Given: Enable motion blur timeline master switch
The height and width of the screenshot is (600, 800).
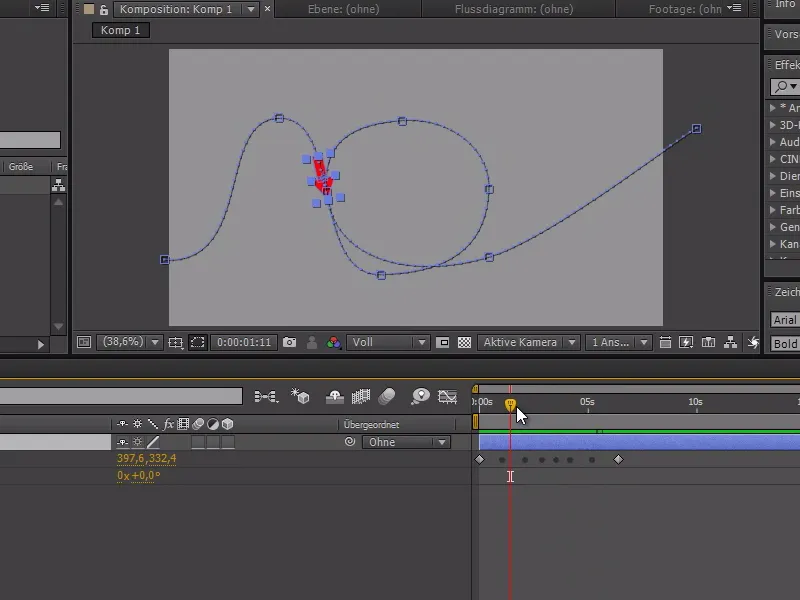Looking at the screenshot, I should click(x=387, y=396).
